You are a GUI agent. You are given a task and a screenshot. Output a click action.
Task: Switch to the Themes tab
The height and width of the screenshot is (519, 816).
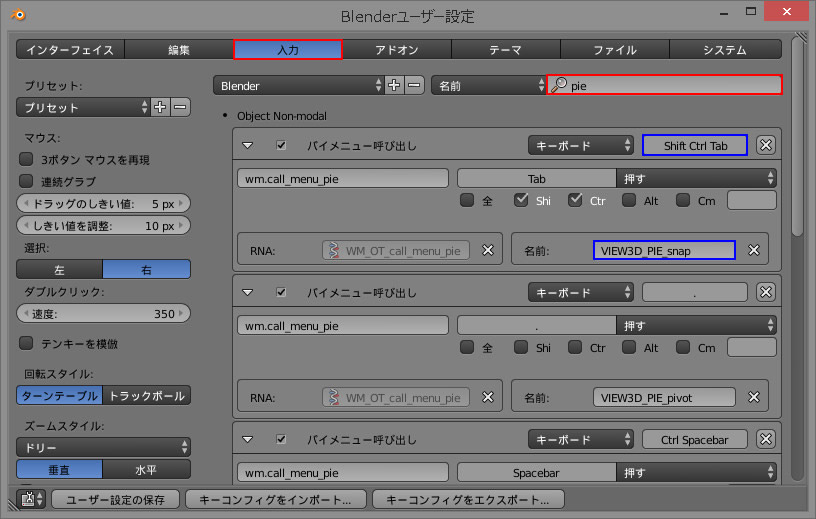(506, 49)
